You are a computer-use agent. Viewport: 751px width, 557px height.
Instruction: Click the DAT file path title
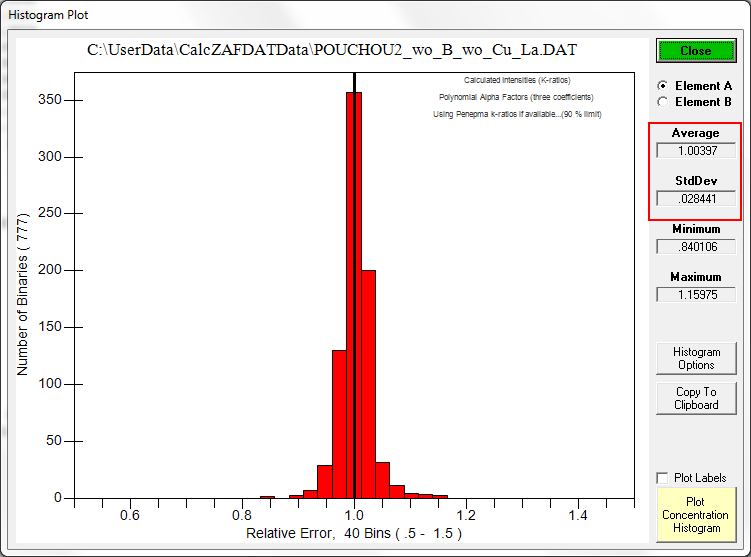(x=332, y=50)
